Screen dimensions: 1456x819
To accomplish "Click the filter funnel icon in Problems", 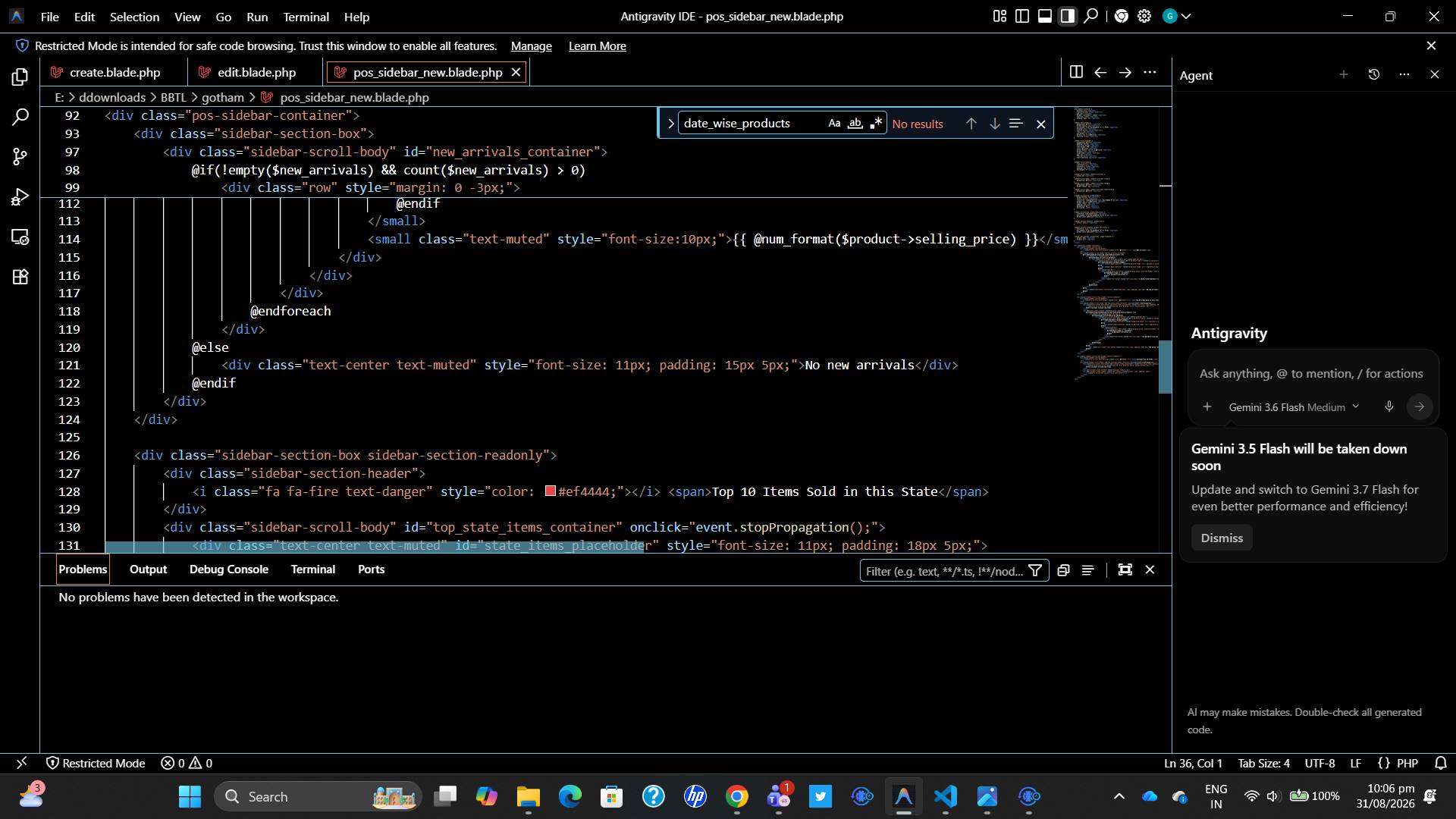I will pyautogui.click(x=1035, y=570).
